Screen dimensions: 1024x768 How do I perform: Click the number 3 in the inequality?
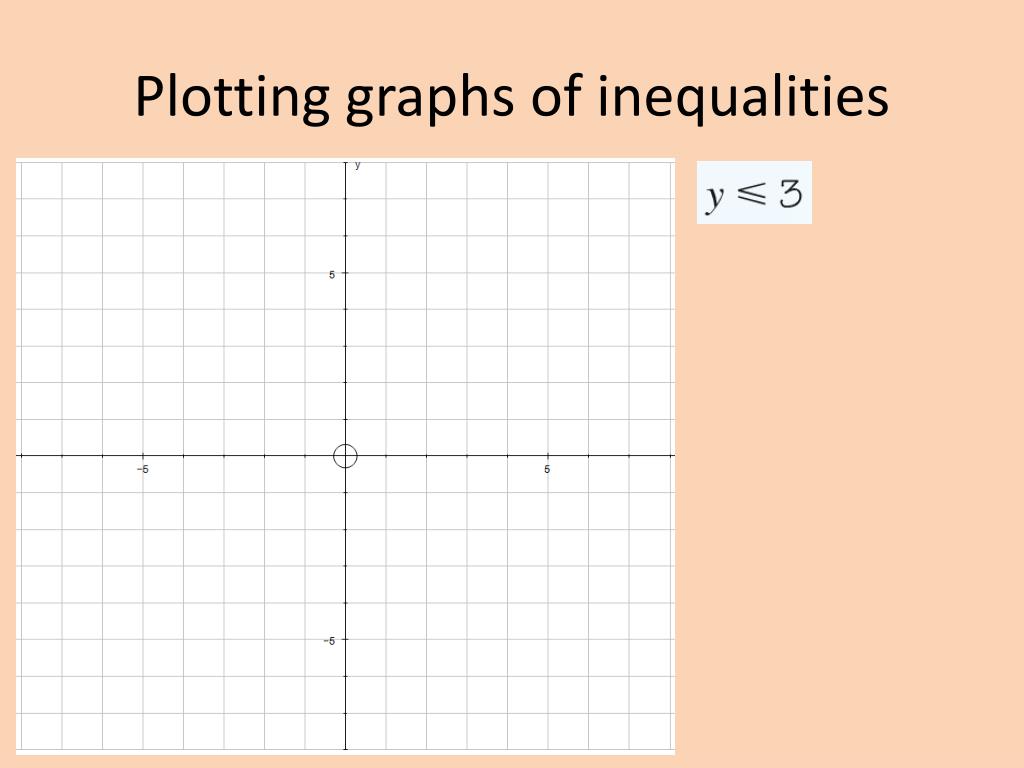tap(790, 194)
